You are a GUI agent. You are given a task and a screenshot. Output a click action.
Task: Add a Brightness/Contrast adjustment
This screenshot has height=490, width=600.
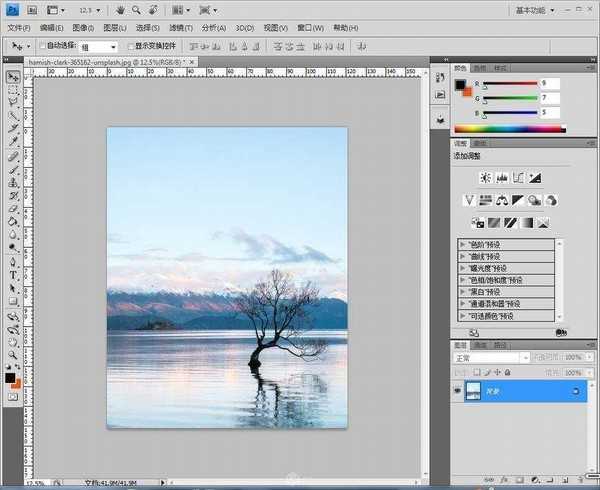click(485, 177)
